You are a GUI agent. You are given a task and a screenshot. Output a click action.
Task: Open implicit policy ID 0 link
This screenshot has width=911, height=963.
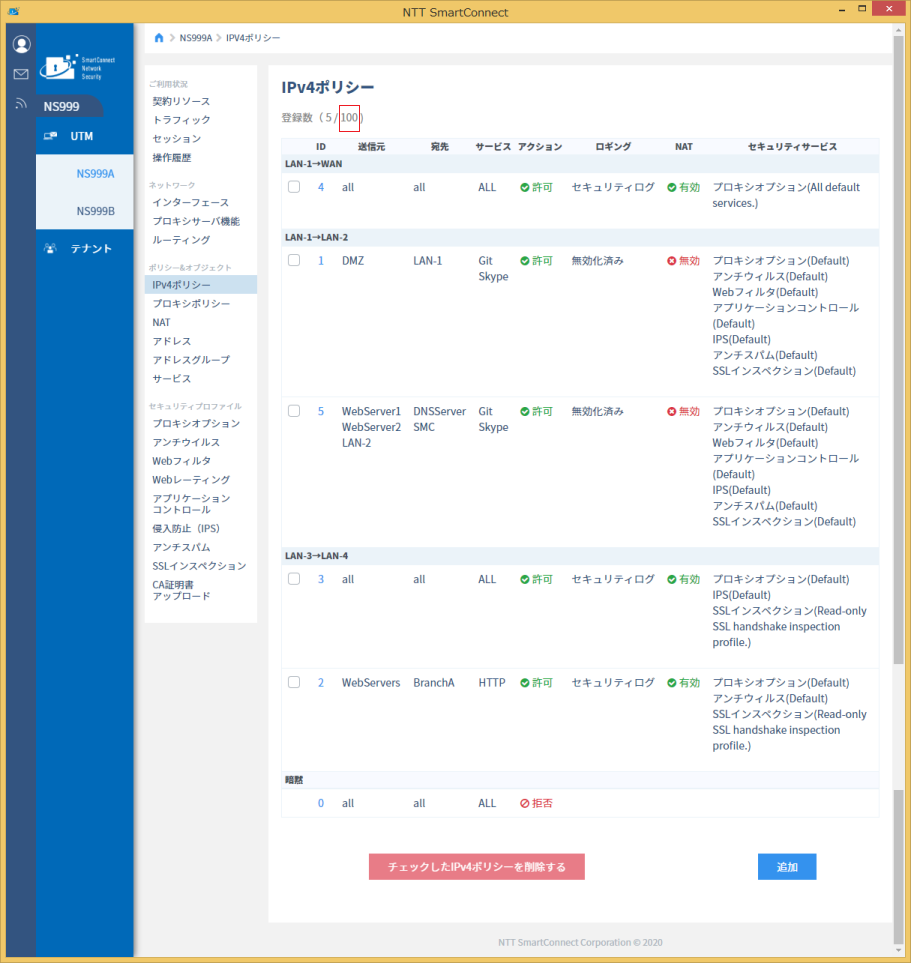coord(321,803)
